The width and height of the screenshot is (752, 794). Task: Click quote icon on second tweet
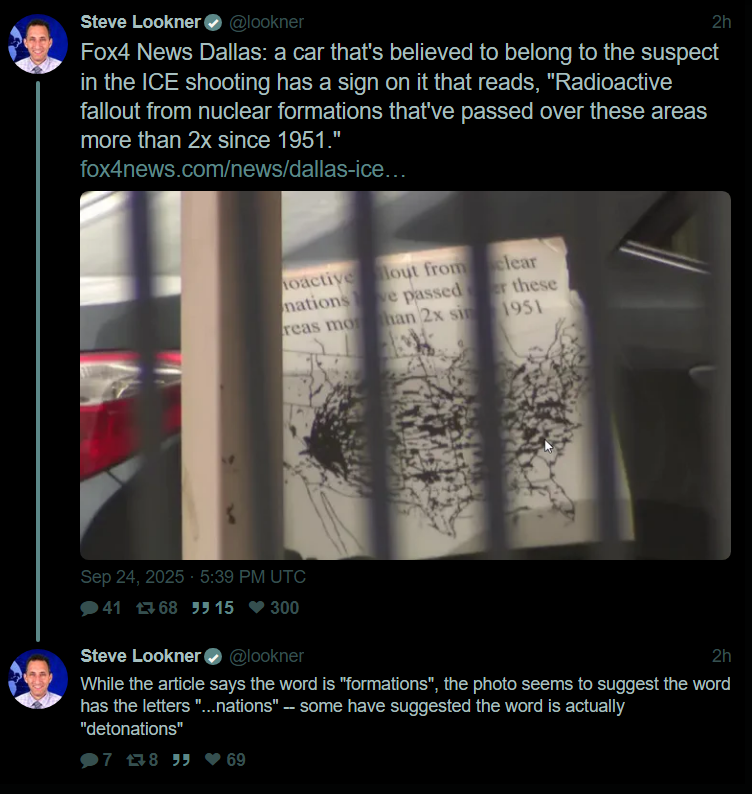pos(181,760)
